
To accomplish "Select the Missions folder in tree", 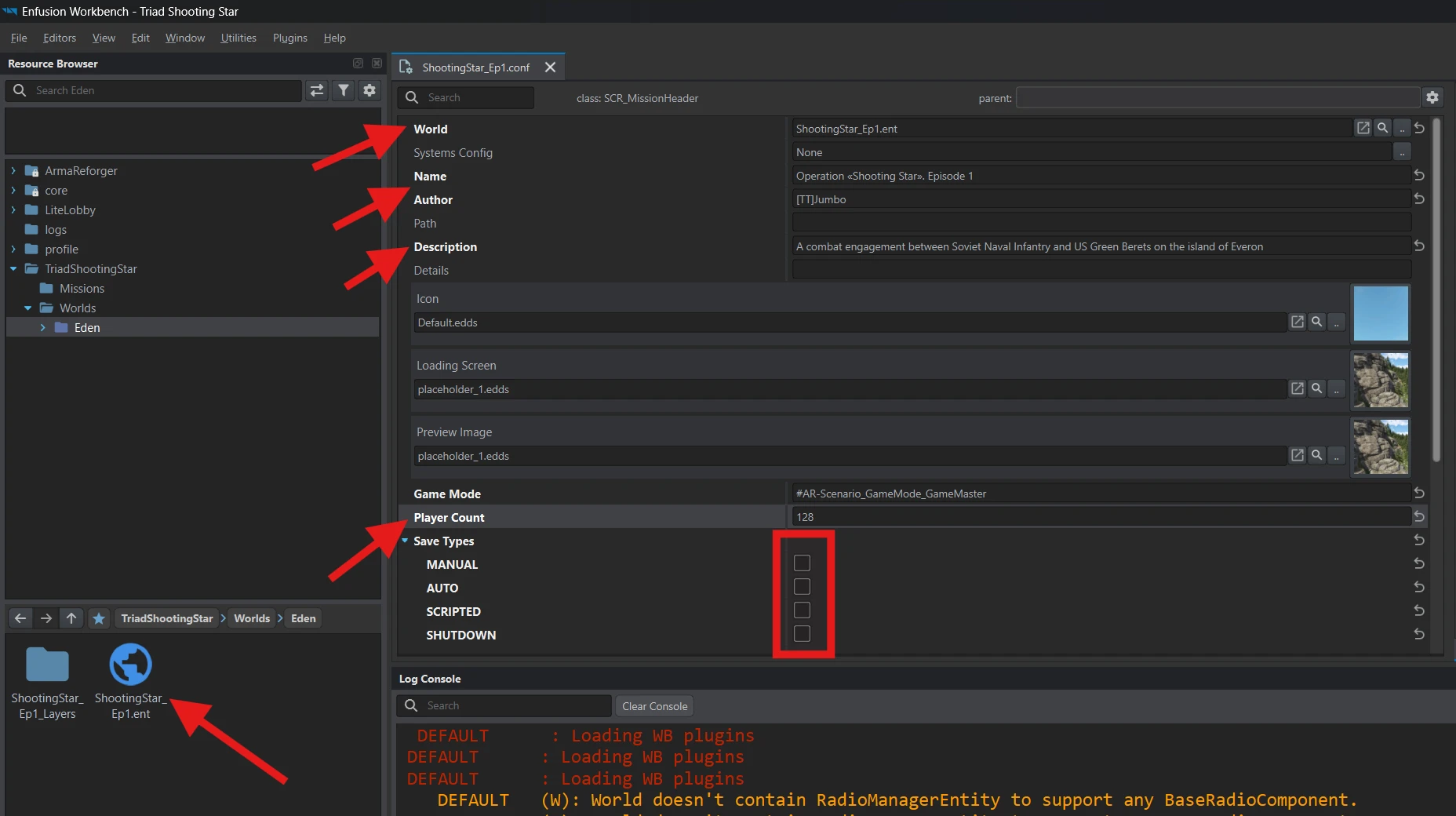I will pos(82,288).
